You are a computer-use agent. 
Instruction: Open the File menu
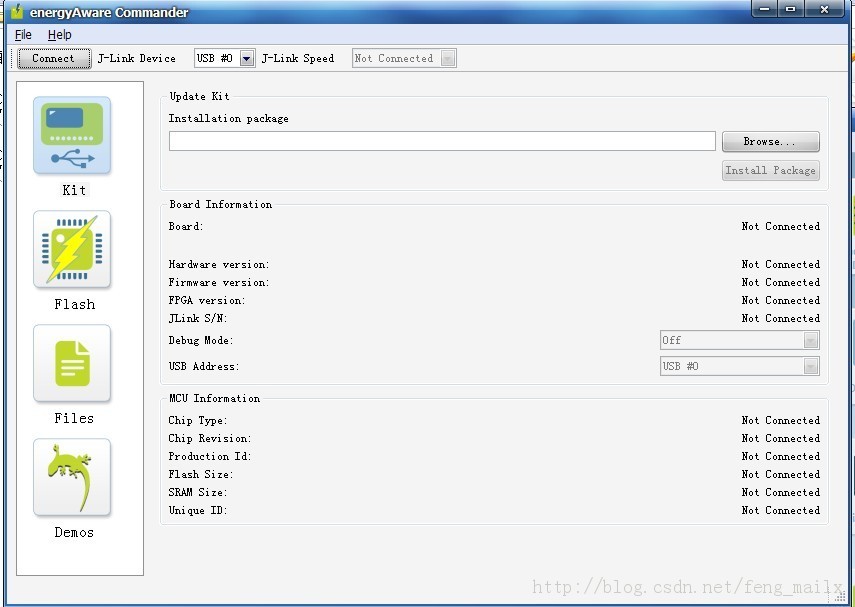(x=23, y=35)
